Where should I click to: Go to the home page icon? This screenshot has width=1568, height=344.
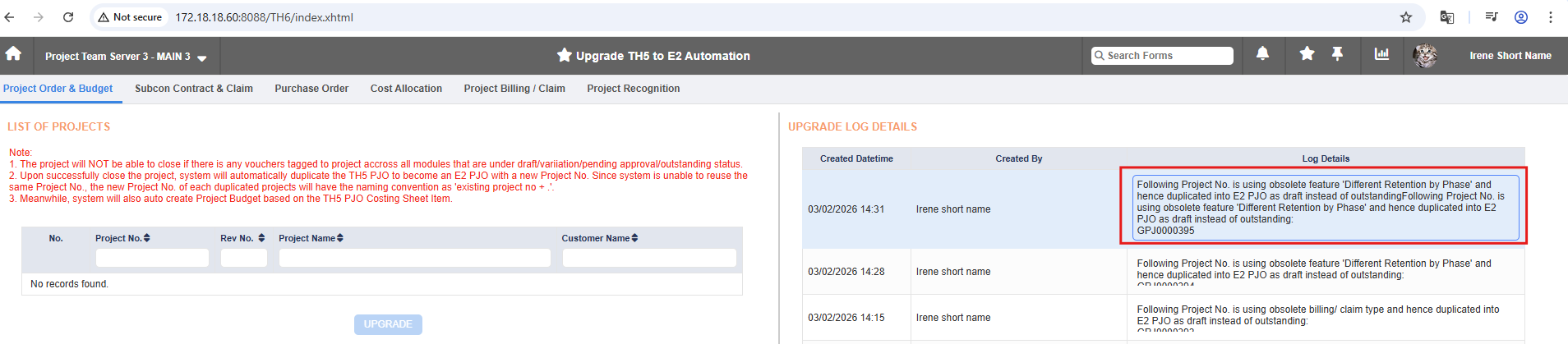coord(13,54)
